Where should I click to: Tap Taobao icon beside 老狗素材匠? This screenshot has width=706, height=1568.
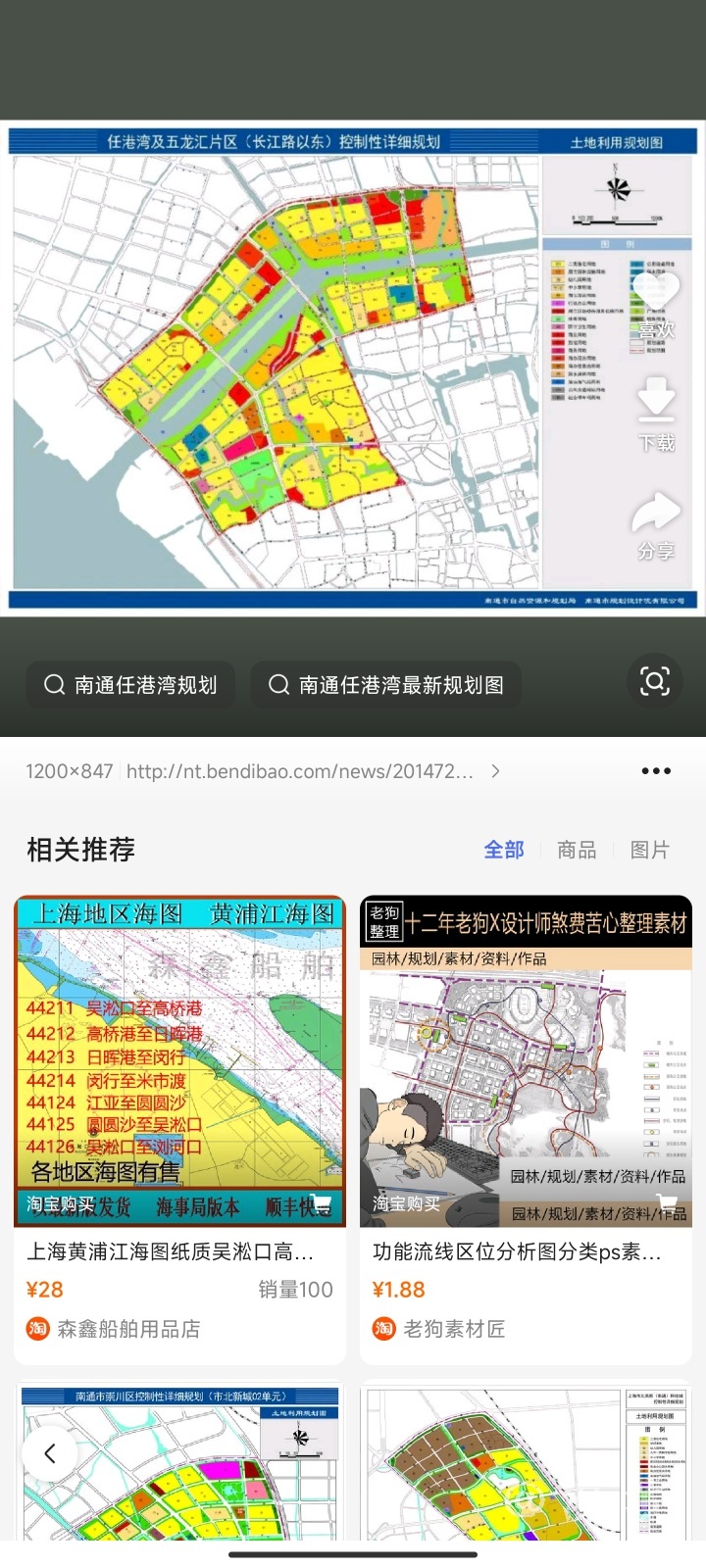coord(384,1329)
